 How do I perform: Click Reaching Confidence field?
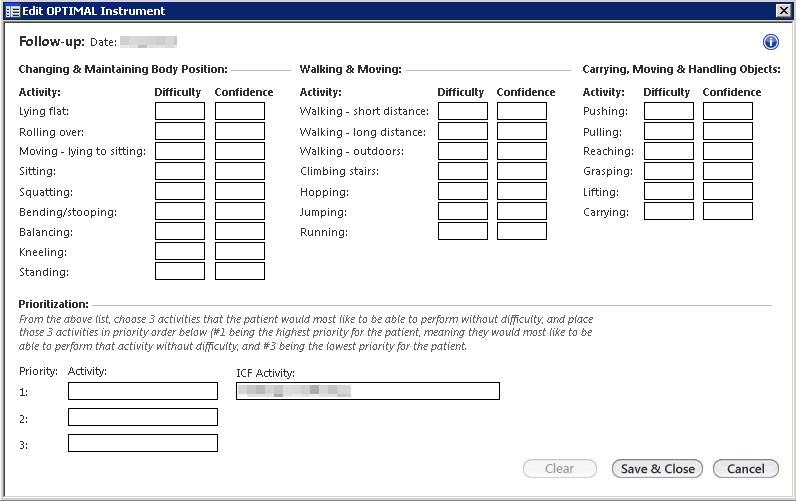[x=728, y=151]
